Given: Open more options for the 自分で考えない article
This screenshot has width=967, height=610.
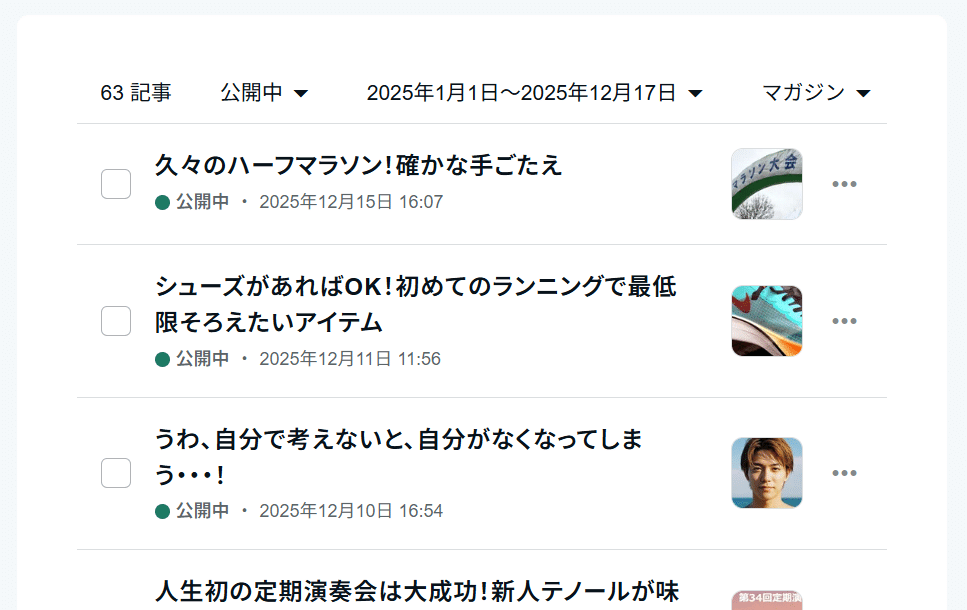Looking at the screenshot, I should pyautogui.click(x=844, y=473).
